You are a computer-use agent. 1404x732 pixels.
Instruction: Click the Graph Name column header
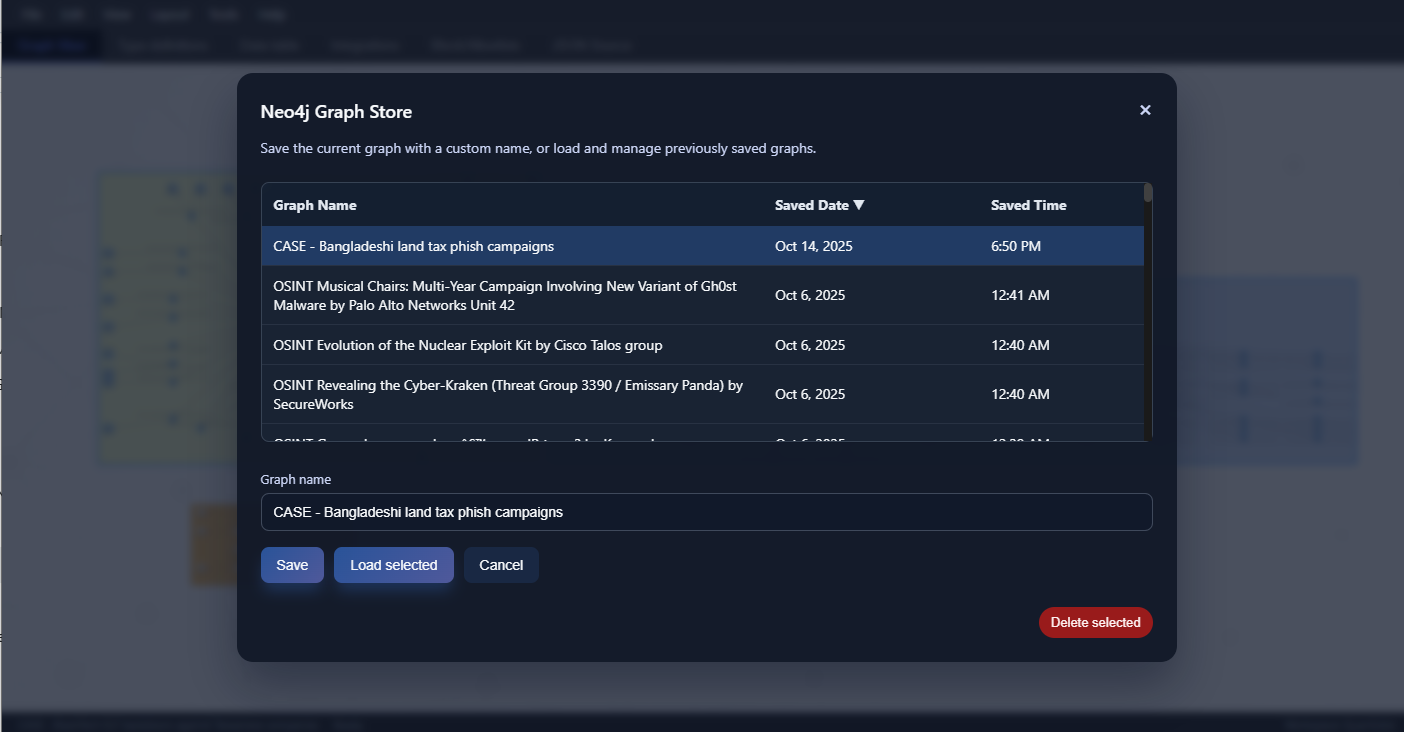[x=315, y=205]
